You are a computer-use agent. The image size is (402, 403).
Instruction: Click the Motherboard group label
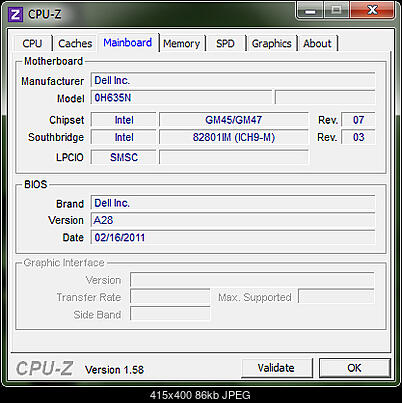click(53, 61)
